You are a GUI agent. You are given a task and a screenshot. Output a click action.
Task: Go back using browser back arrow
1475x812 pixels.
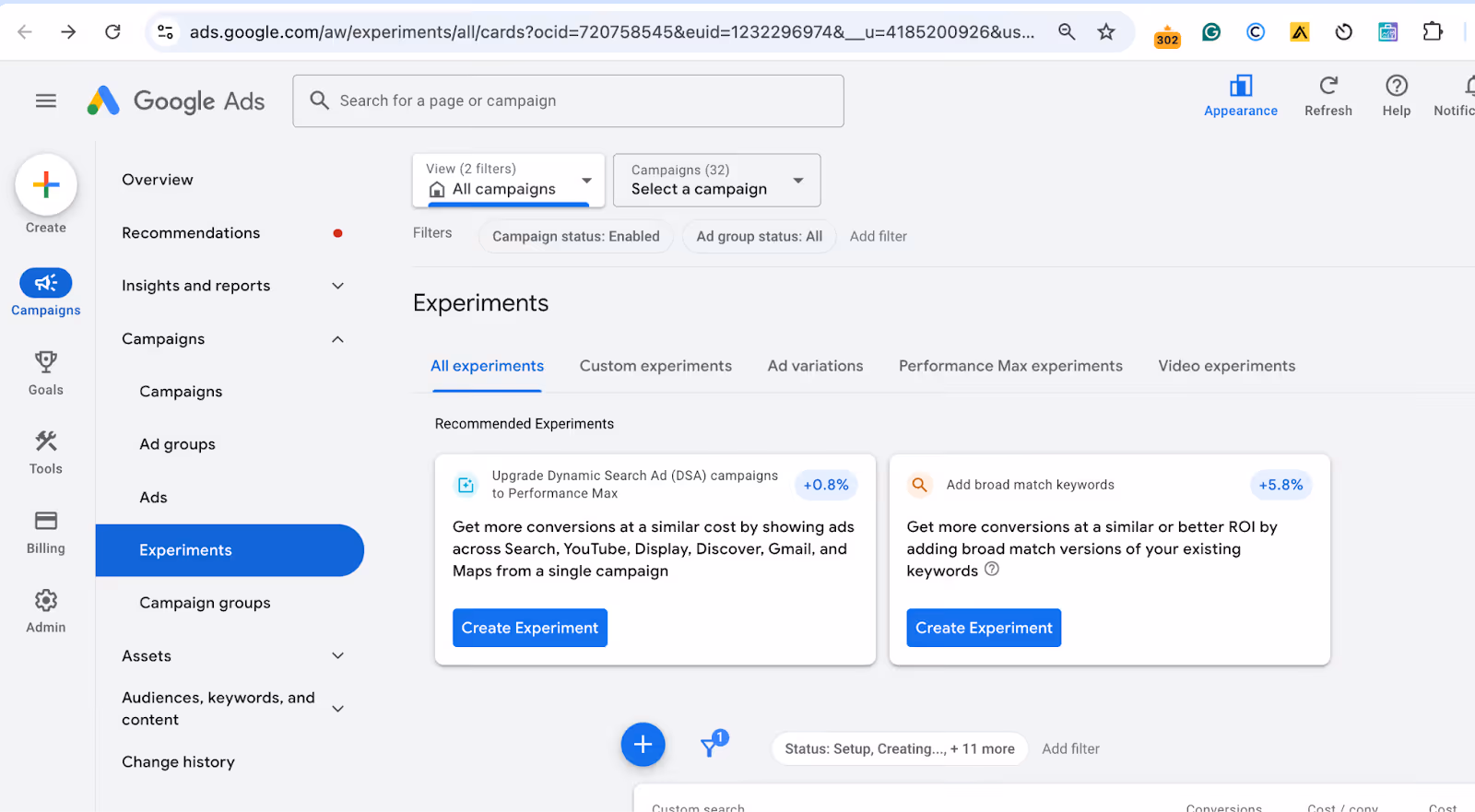pyautogui.click(x=25, y=32)
